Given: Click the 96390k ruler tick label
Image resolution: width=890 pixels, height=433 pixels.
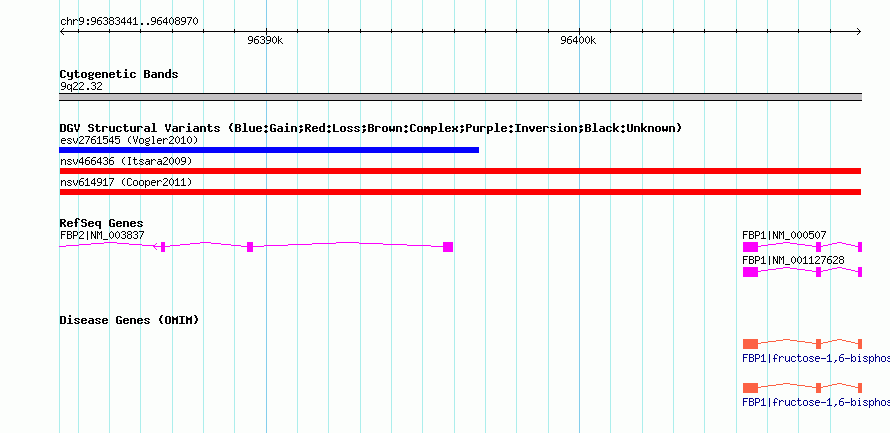Looking at the screenshot, I should [x=265, y=41].
